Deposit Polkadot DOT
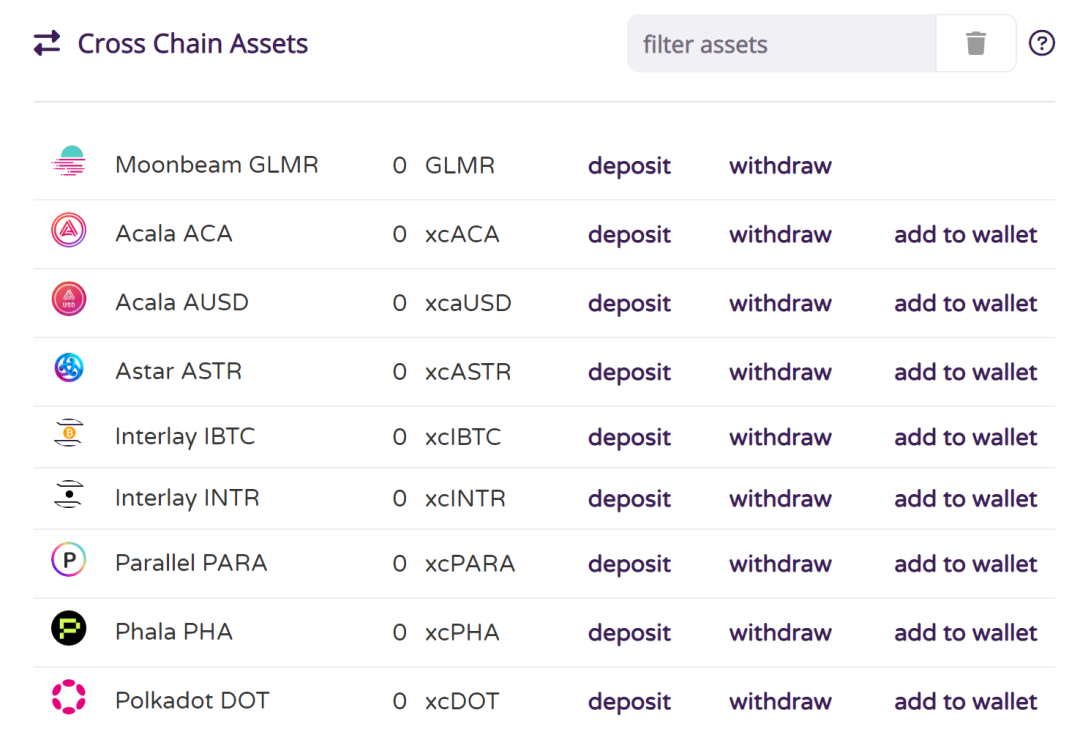The height and width of the screenshot is (751, 1080). point(629,702)
